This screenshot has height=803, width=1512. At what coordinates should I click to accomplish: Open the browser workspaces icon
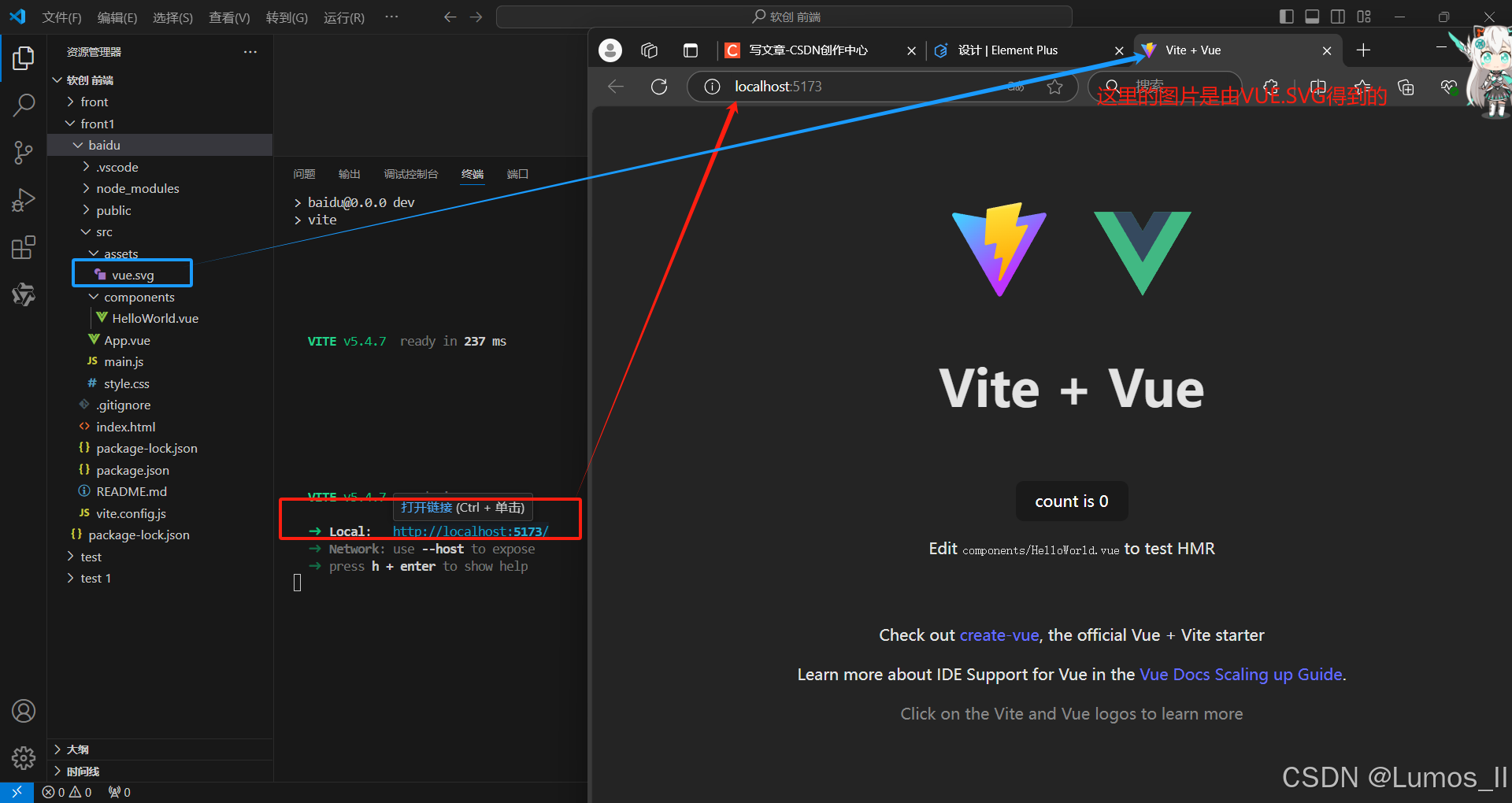coord(650,50)
